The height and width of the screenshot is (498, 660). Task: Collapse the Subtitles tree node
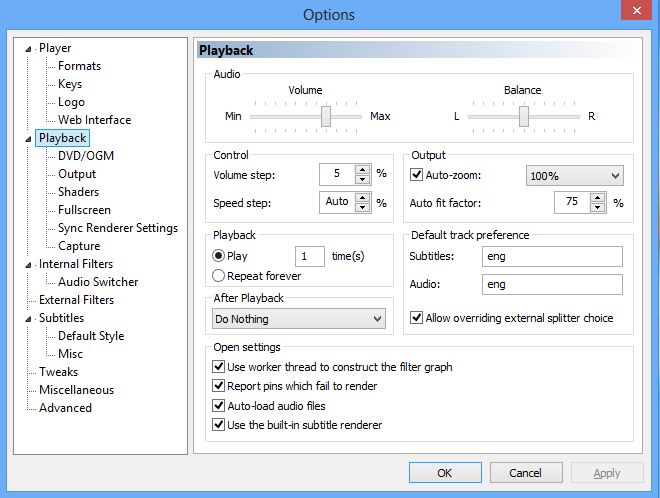(x=31, y=318)
